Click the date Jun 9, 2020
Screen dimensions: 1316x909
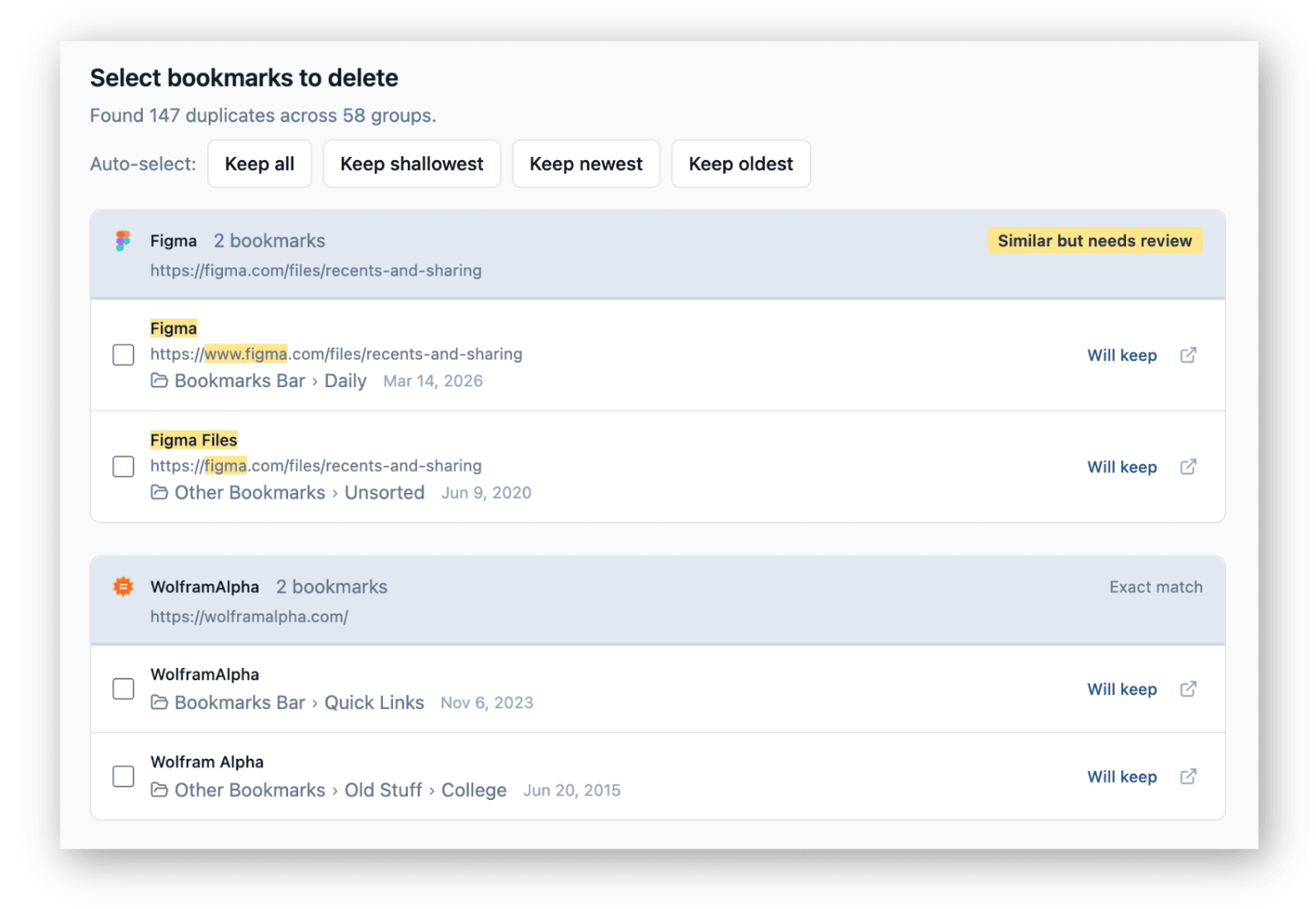[x=485, y=492]
